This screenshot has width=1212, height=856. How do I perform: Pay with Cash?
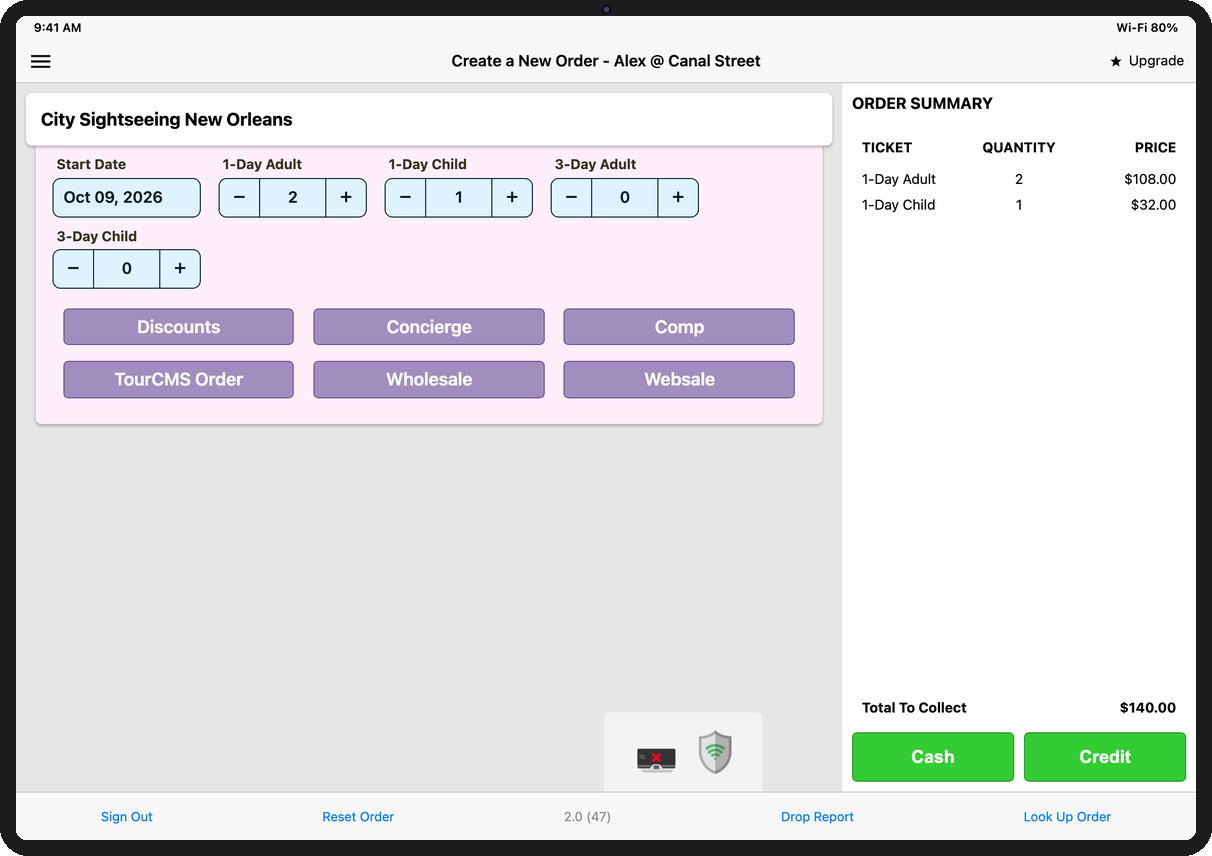coord(933,757)
